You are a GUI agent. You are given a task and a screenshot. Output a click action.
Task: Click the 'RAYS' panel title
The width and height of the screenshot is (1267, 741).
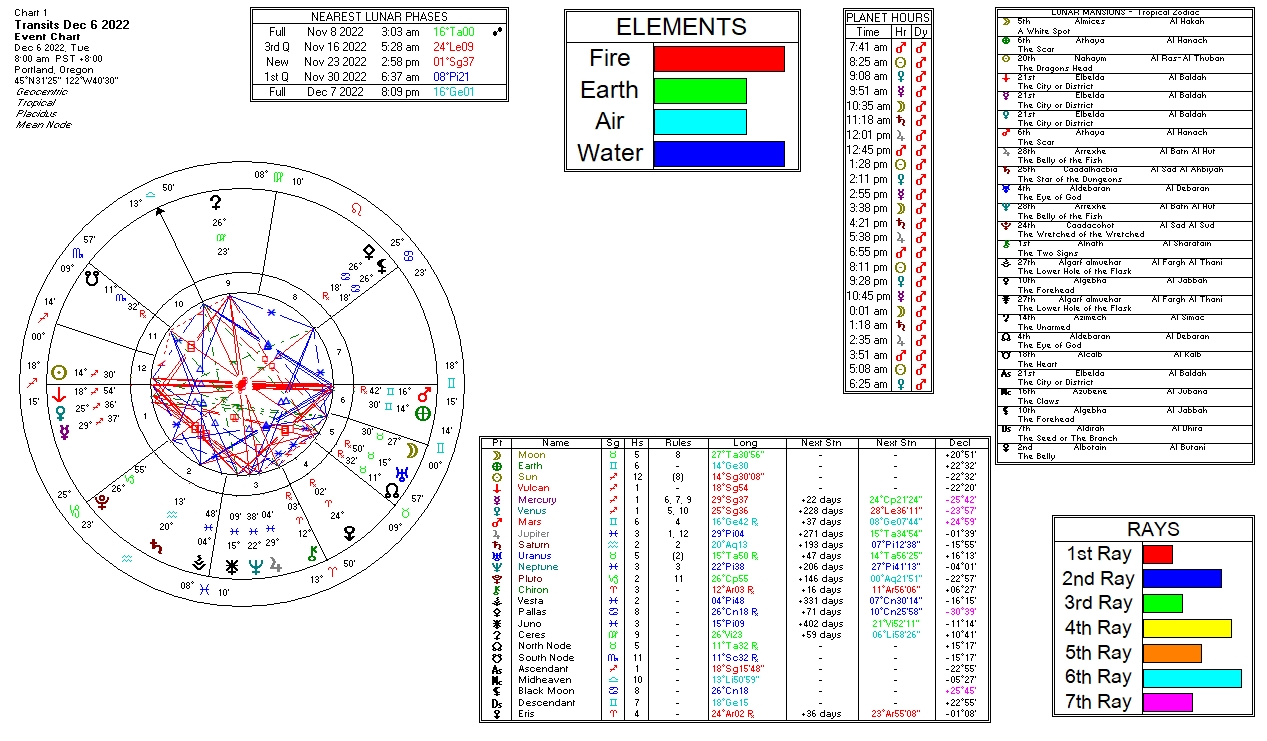1153,529
